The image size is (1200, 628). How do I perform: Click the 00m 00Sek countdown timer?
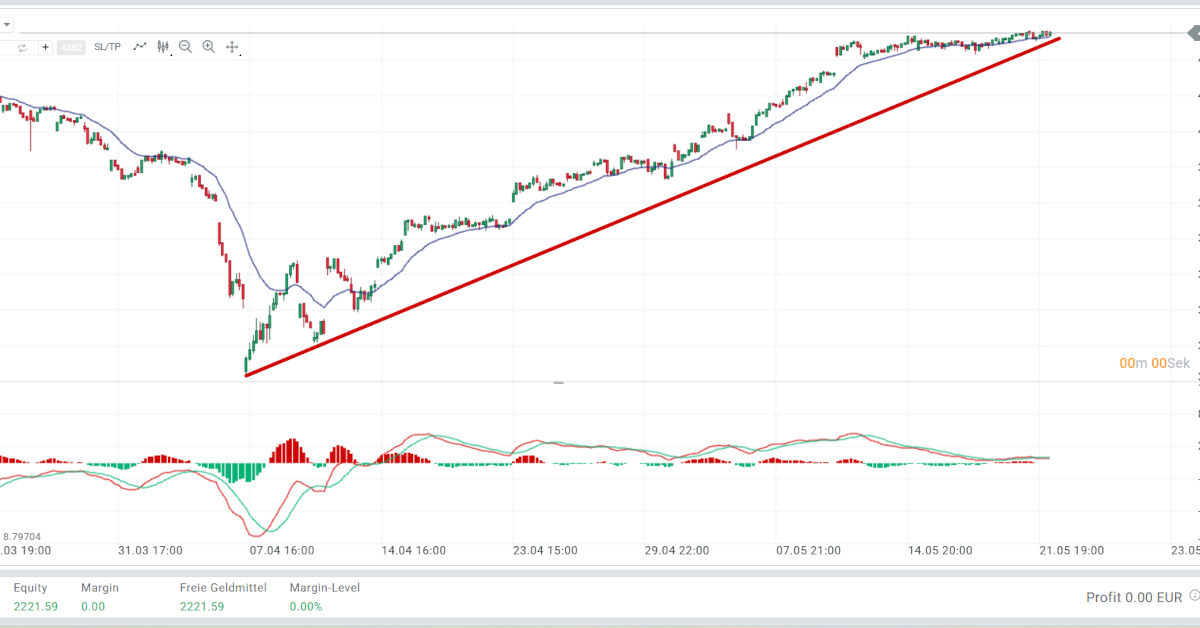pyautogui.click(x=1155, y=363)
